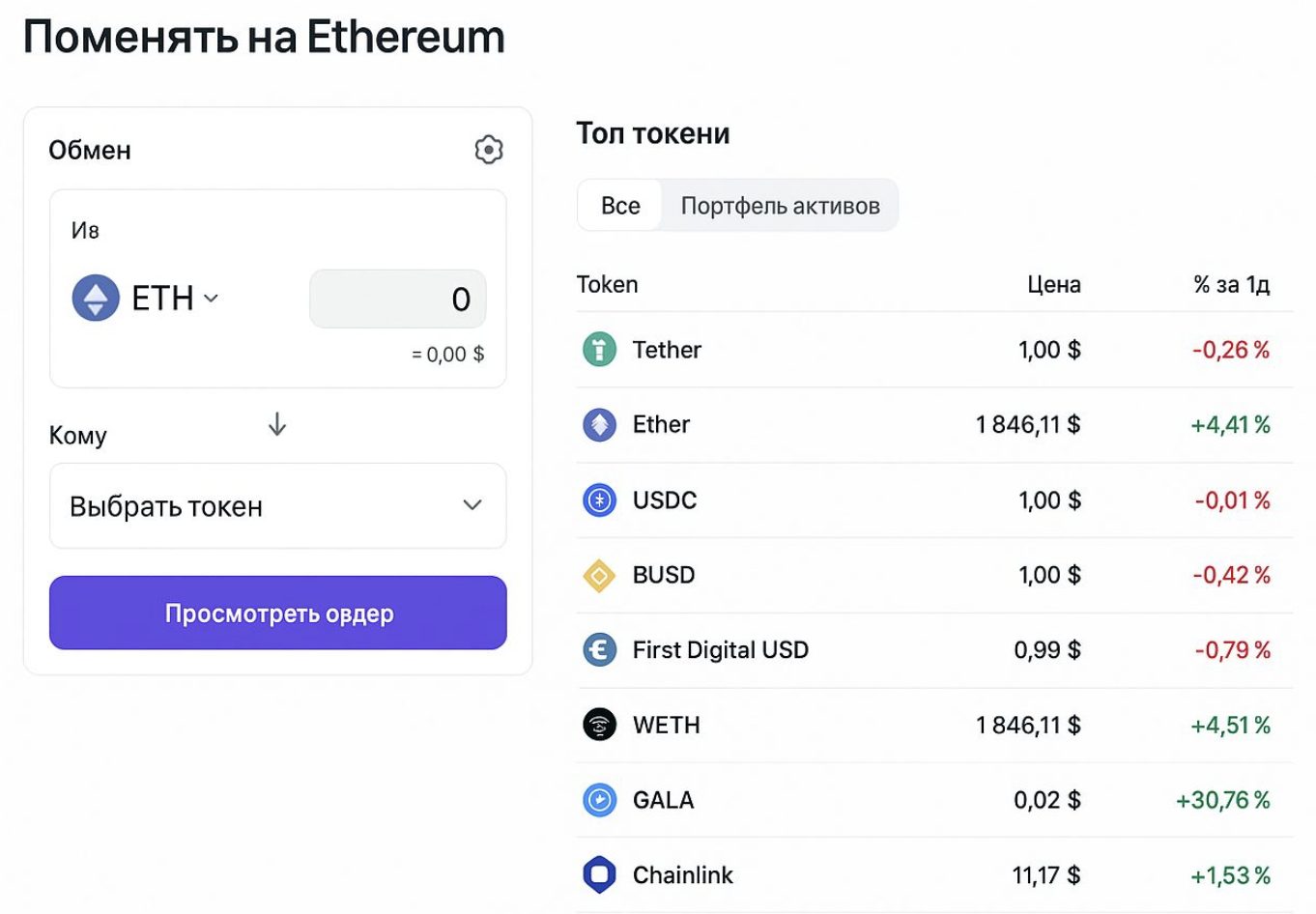Click the BUSD token icon
Image resolution: width=1316 pixels, height=914 pixels.
coord(599,575)
